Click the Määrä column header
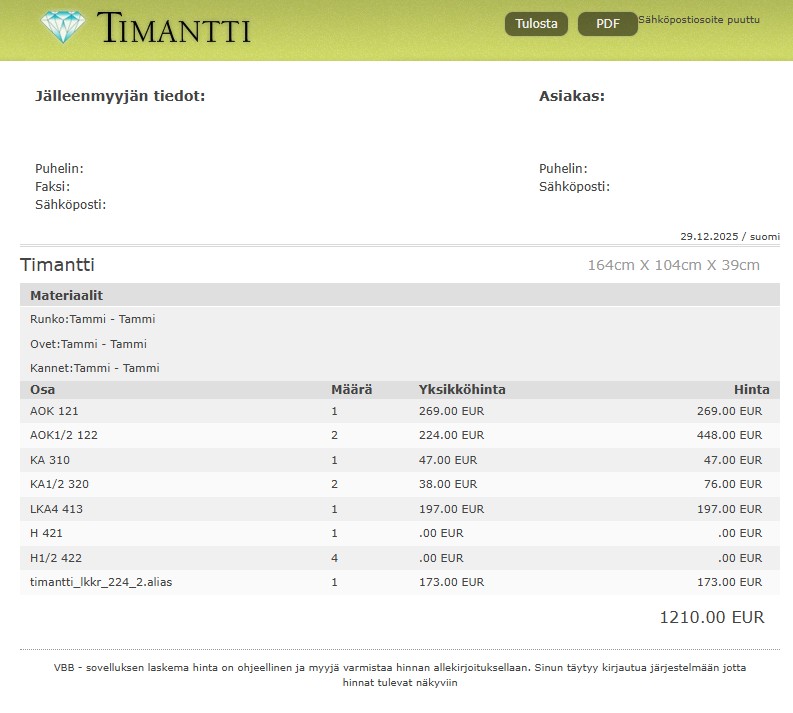793x713 pixels. 351,390
